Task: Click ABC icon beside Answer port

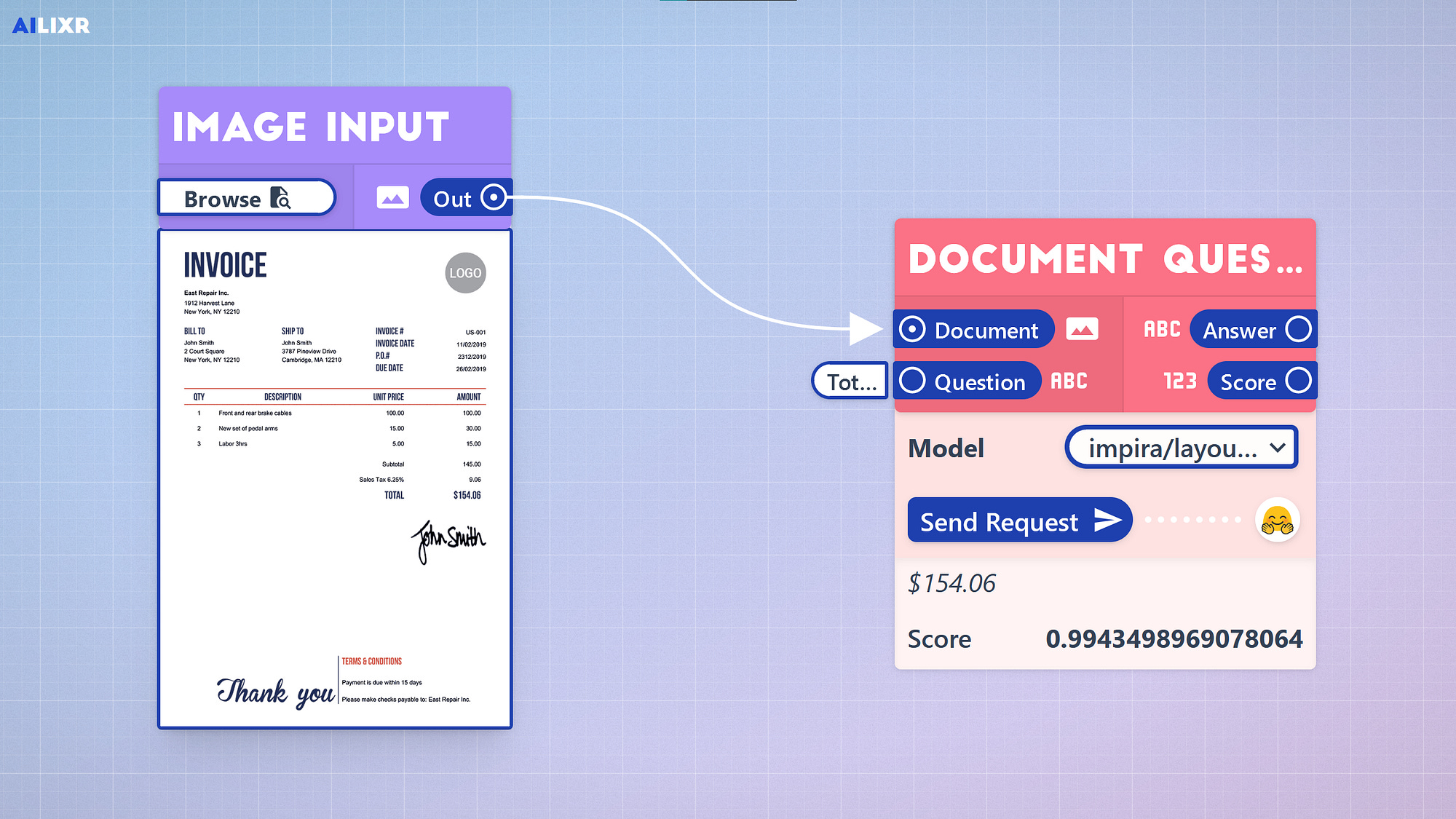Action: [1162, 330]
